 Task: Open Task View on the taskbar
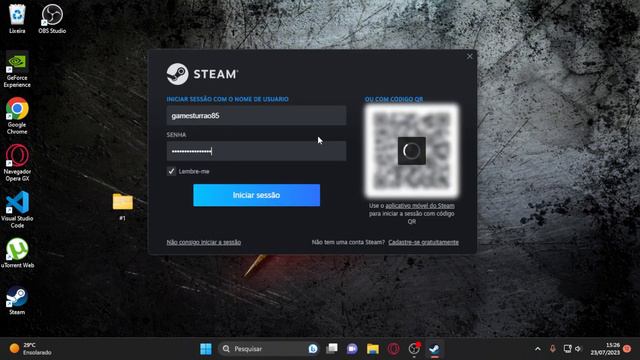click(x=332, y=349)
